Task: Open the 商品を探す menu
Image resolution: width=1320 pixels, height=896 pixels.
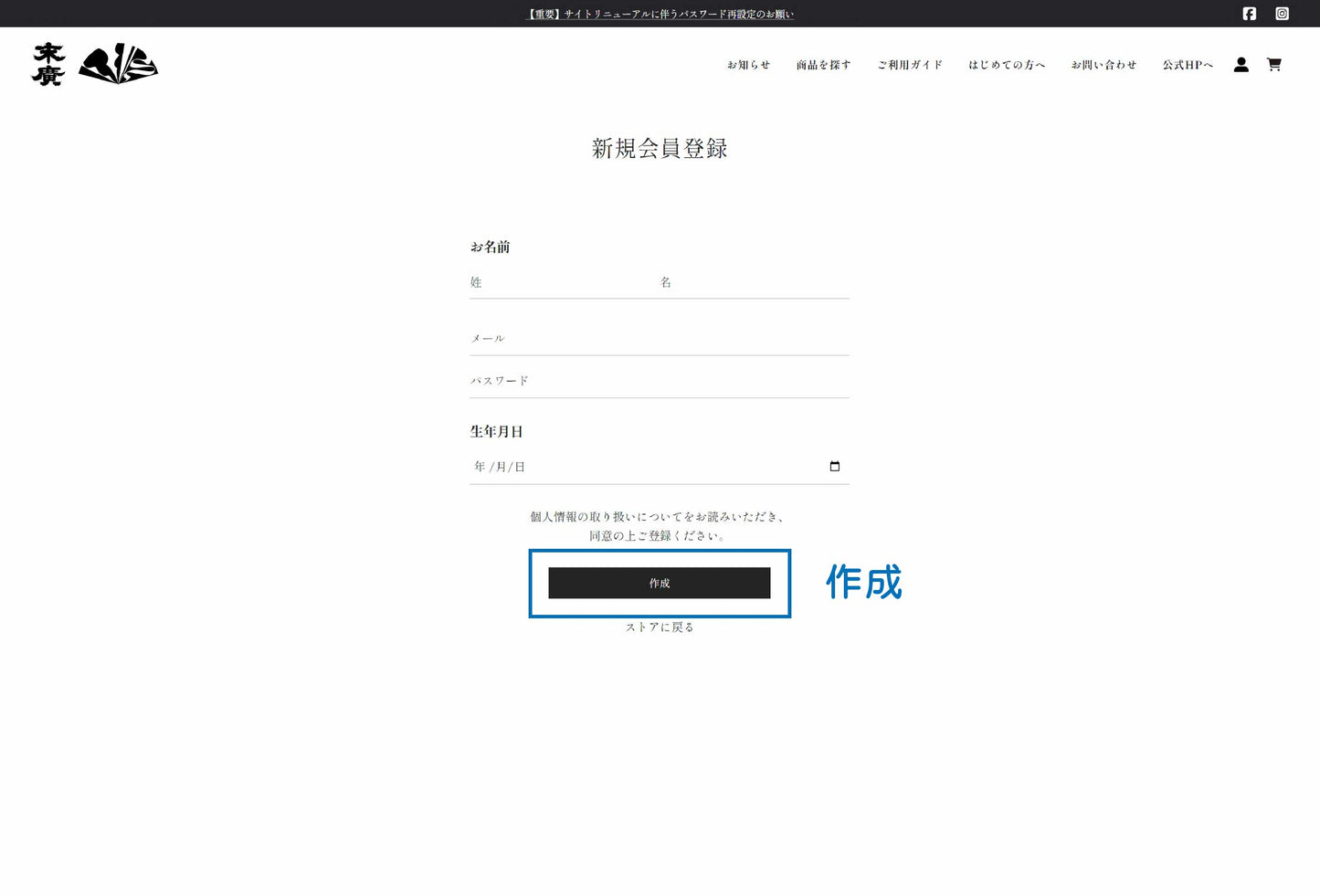Action: tap(823, 65)
